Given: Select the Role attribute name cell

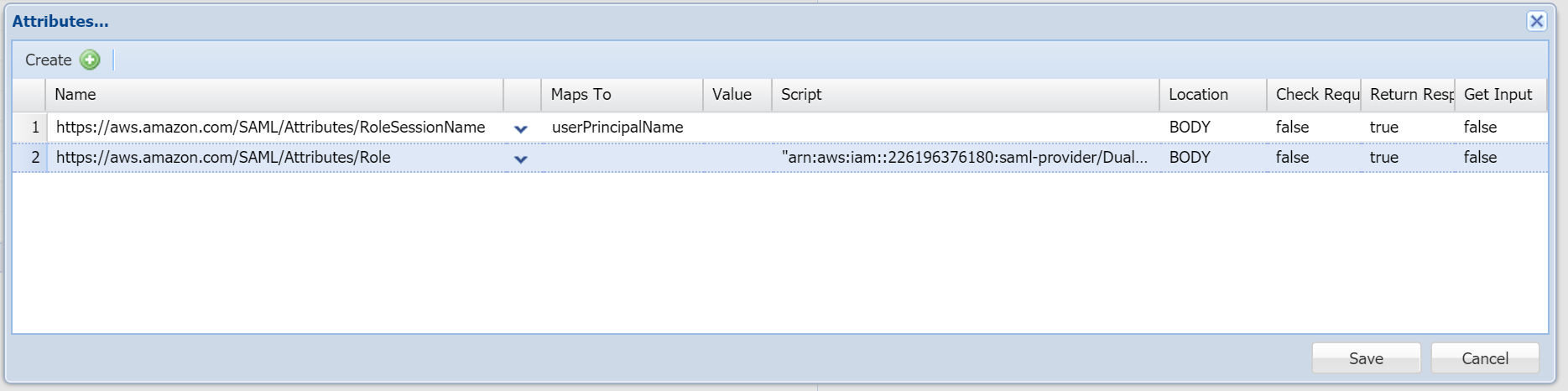Looking at the screenshot, I should click(x=223, y=158).
